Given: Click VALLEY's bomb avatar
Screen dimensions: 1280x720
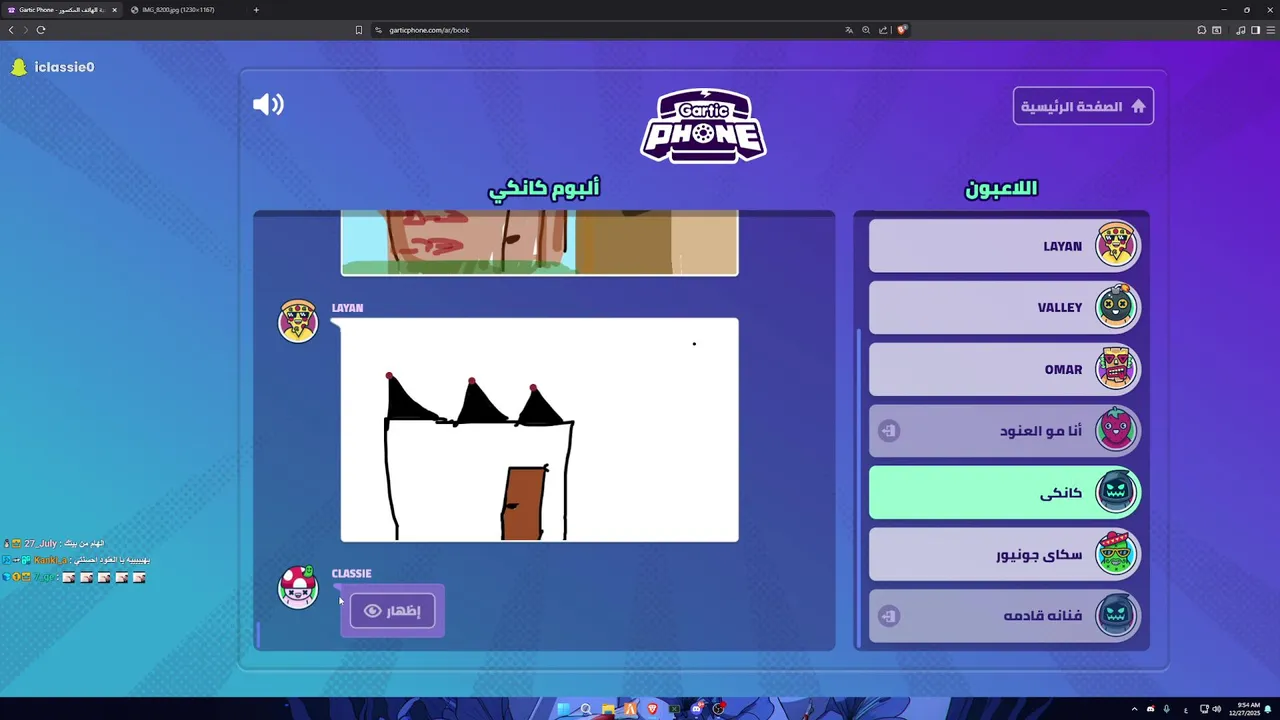Looking at the screenshot, I should [1115, 307].
